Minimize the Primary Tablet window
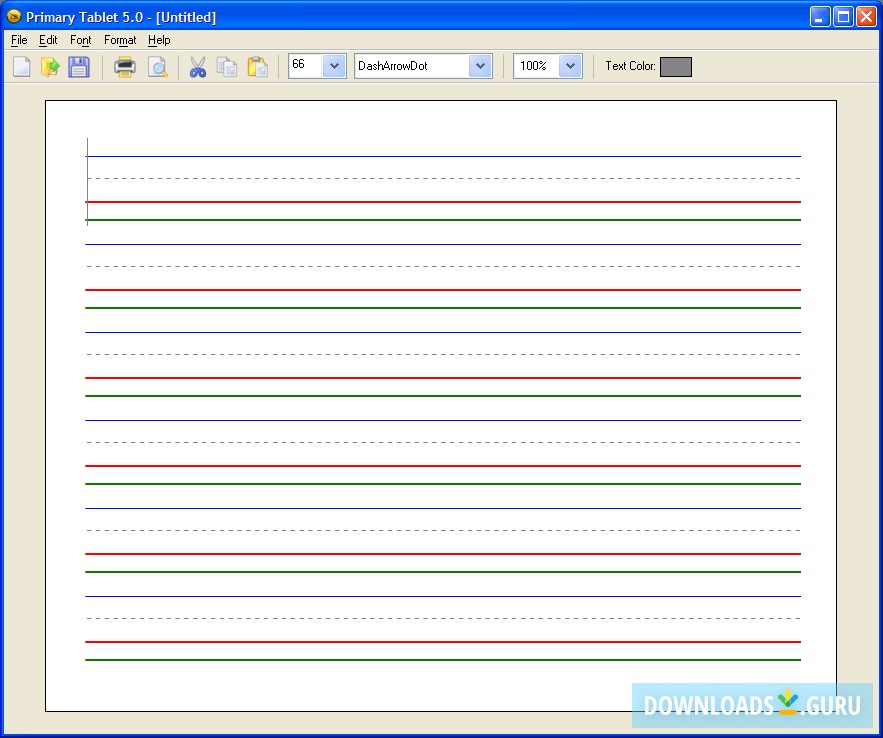Image resolution: width=883 pixels, height=738 pixels. [x=819, y=17]
